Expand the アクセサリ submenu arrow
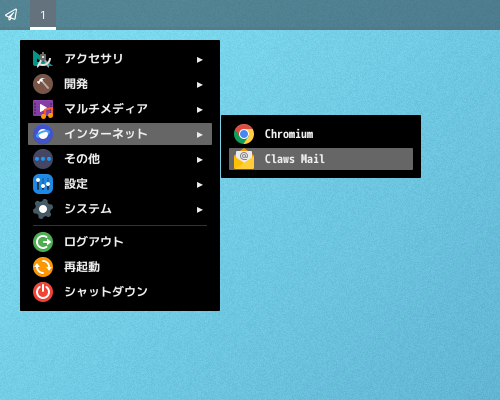 point(200,60)
